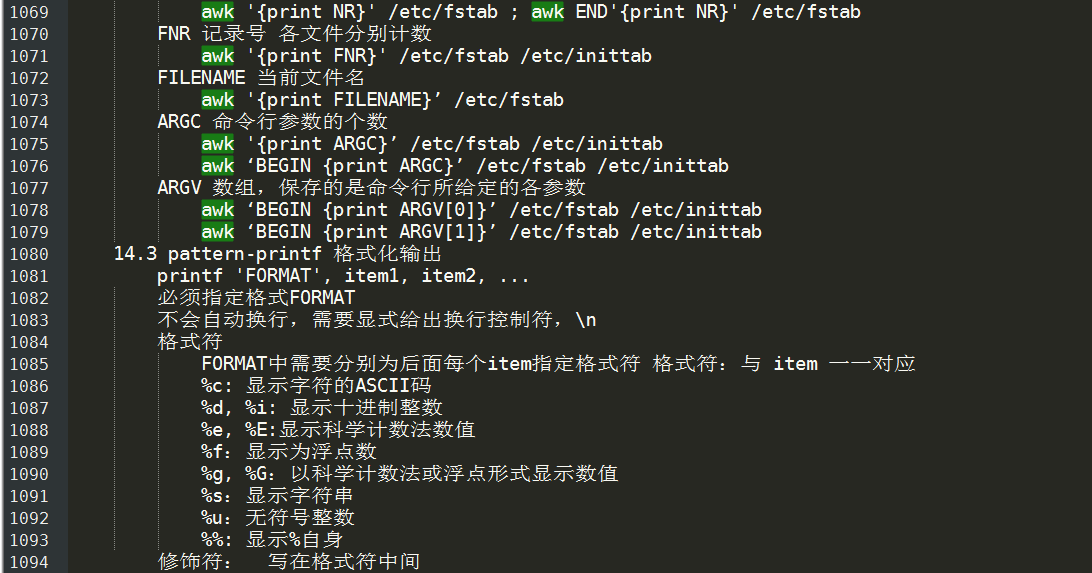
Task: Click the '%c: 显示字符的ASCII码' line
Action: (316, 386)
